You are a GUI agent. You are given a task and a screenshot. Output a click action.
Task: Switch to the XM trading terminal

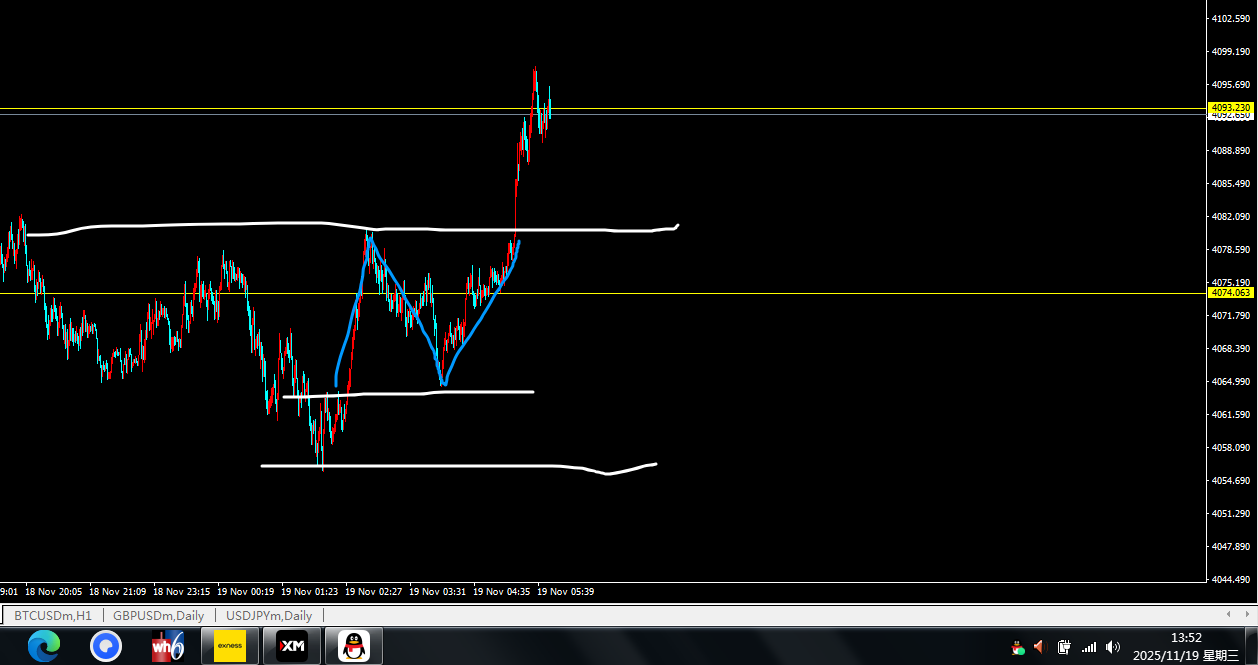[292, 646]
